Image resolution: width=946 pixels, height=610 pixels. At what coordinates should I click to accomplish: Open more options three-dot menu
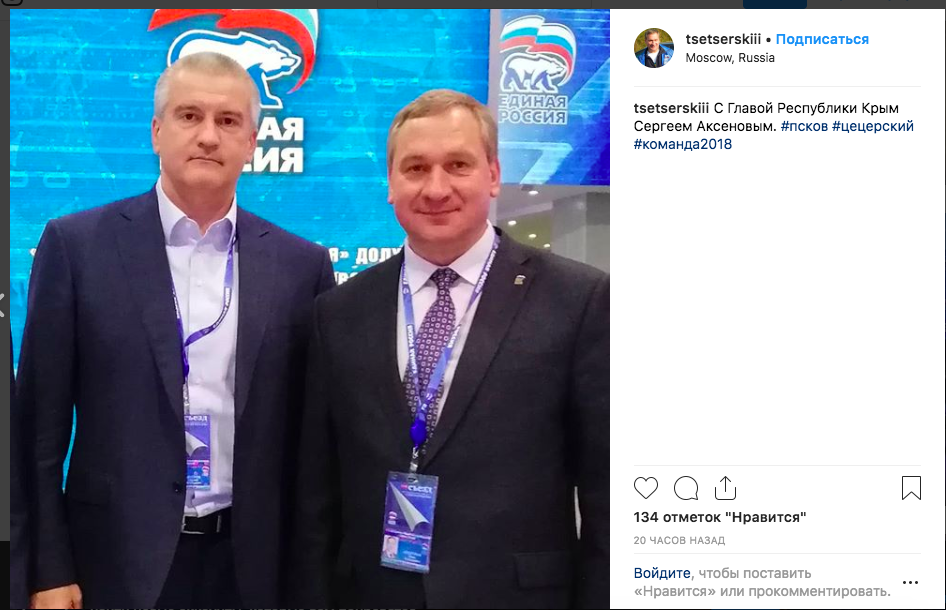[x=910, y=582]
